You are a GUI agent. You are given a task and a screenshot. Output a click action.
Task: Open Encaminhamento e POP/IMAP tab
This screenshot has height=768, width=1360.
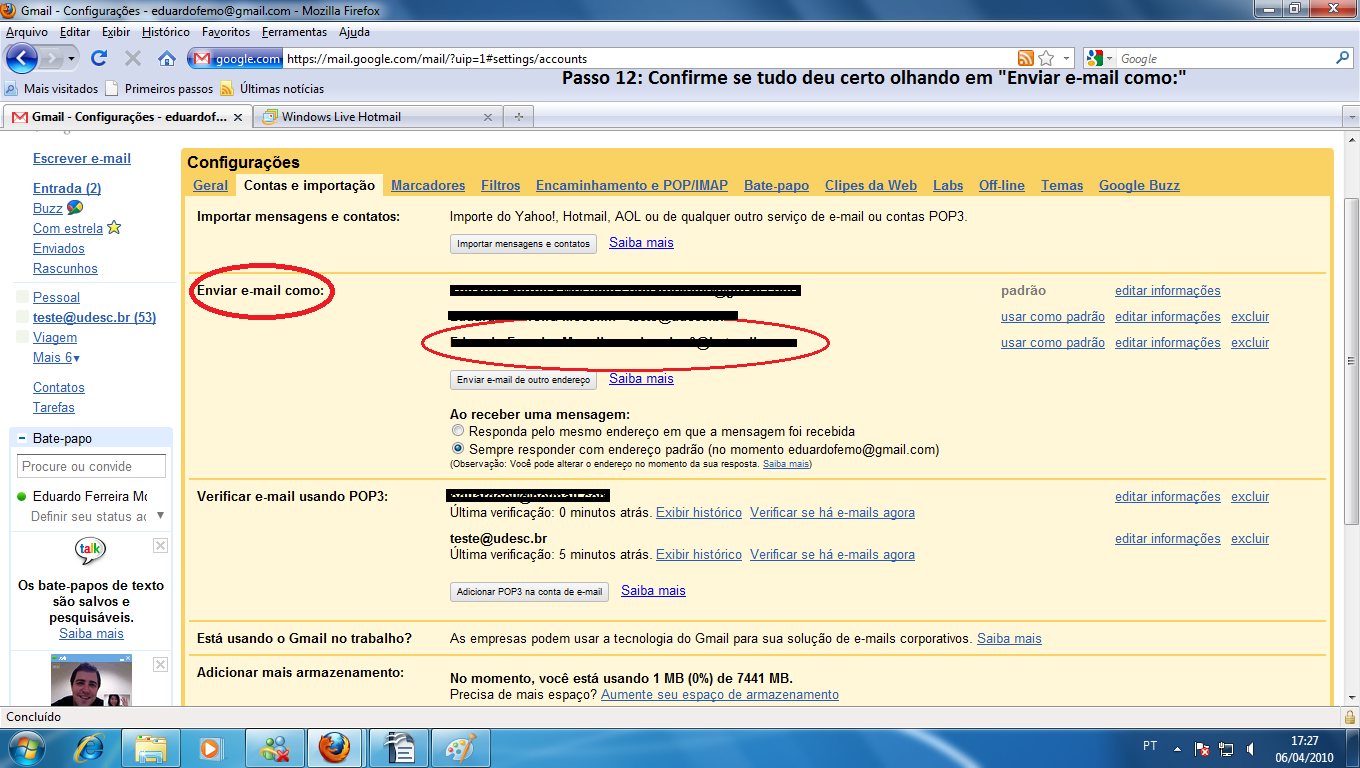[x=632, y=185]
